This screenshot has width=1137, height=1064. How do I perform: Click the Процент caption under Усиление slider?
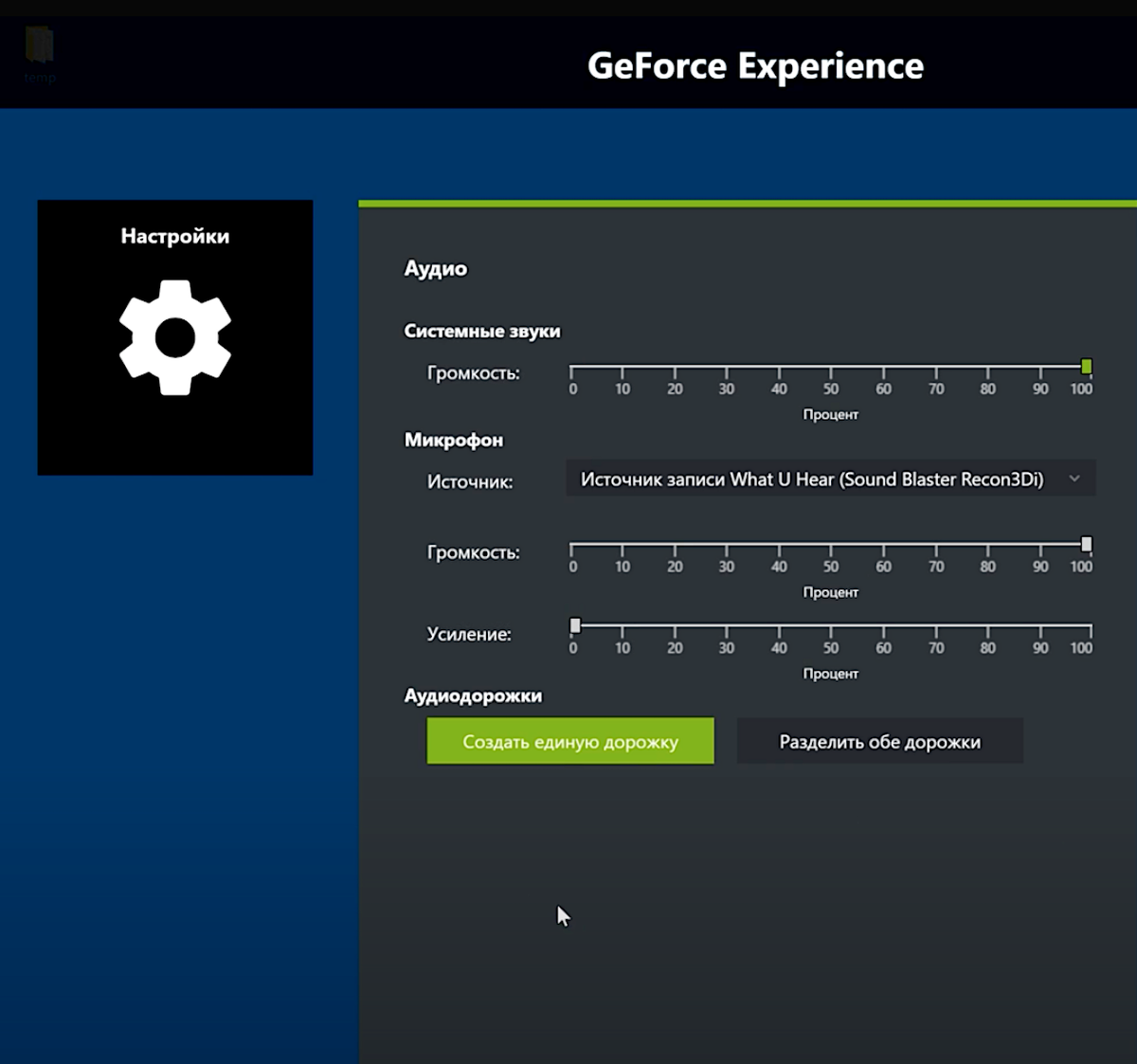click(x=831, y=674)
